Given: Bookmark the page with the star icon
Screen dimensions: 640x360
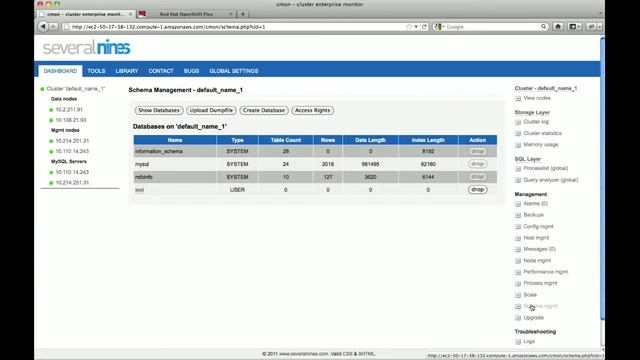Looking at the screenshot, I should [x=409, y=27].
